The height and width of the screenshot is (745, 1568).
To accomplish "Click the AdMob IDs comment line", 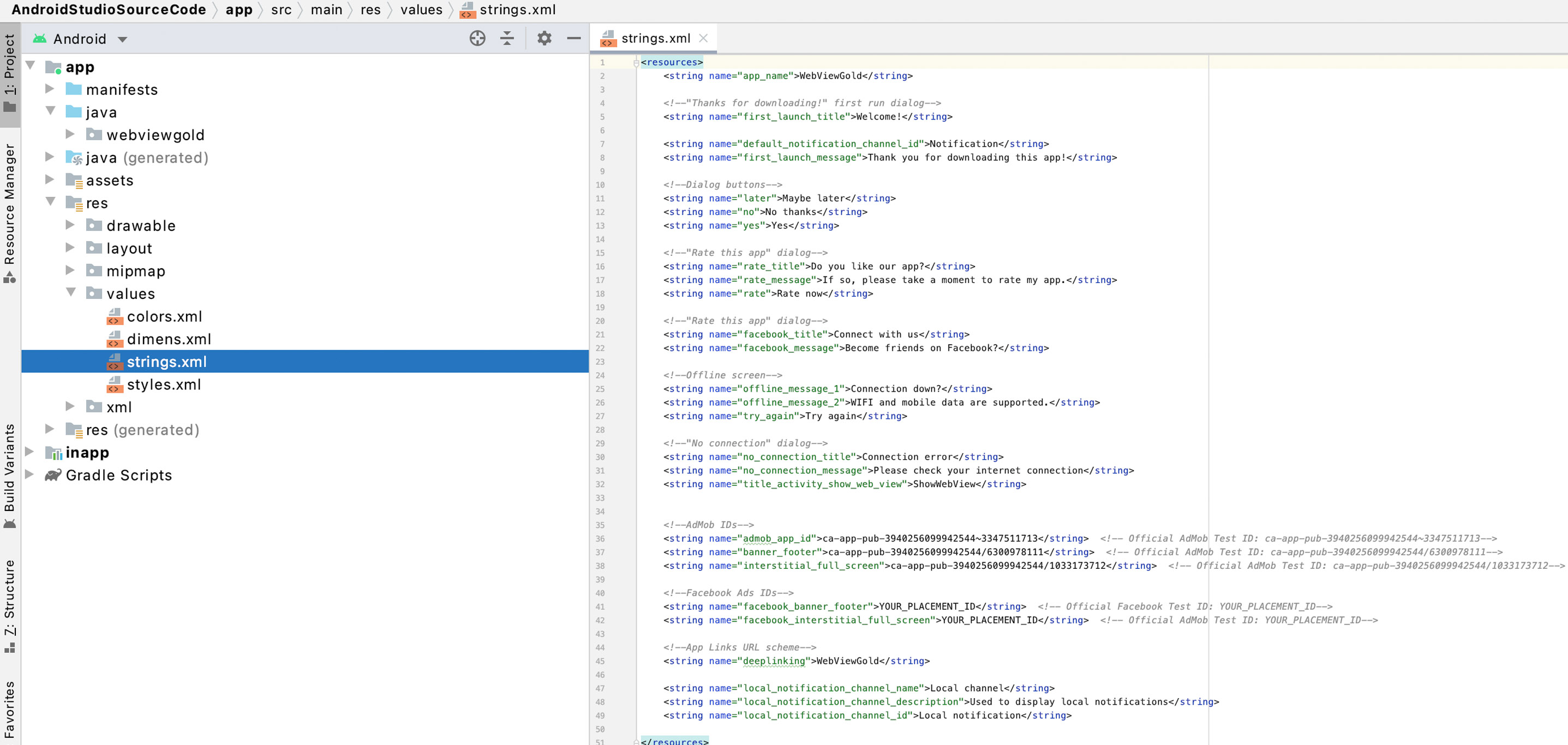I will (x=708, y=525).
